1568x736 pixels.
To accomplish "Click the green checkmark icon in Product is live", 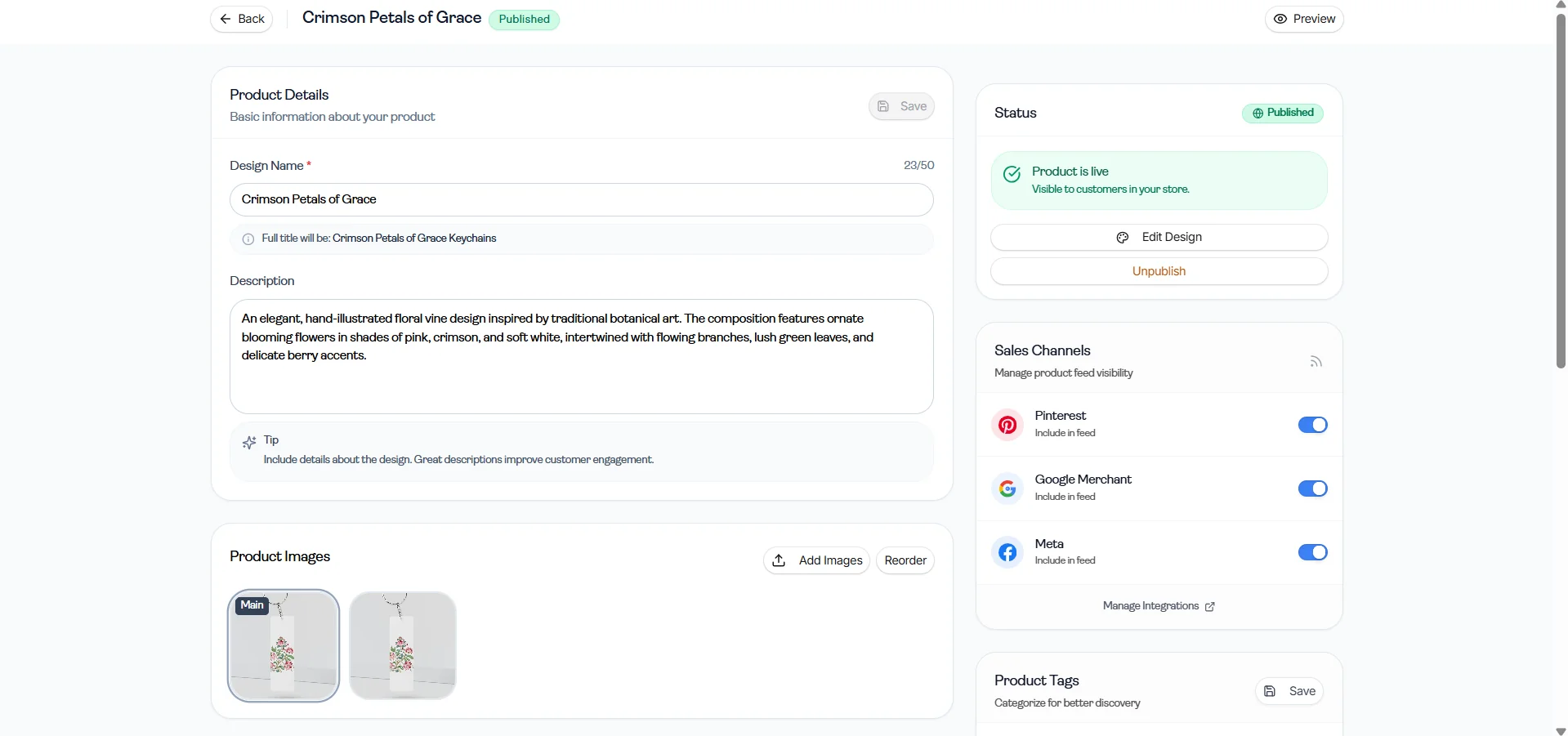I will pos(1012,174).
